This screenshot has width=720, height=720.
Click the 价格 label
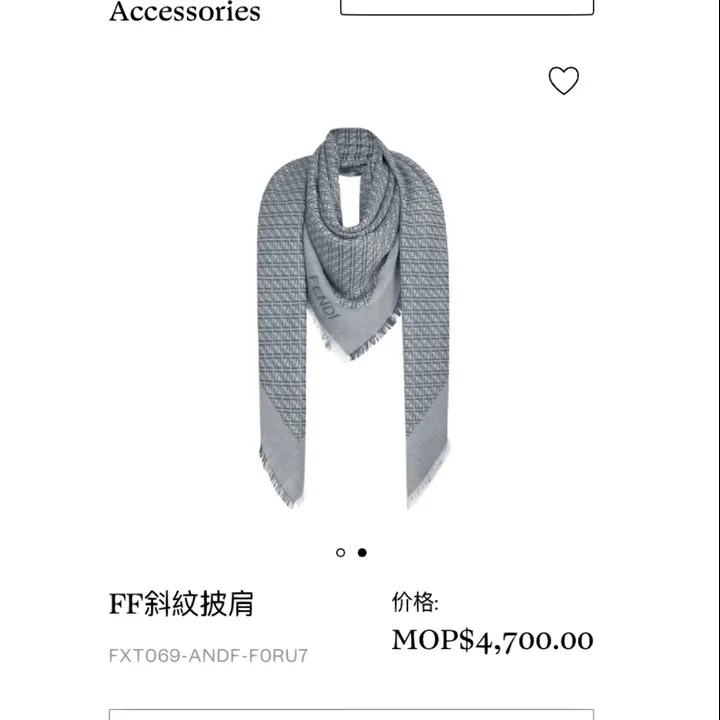(x=415, y=602)
